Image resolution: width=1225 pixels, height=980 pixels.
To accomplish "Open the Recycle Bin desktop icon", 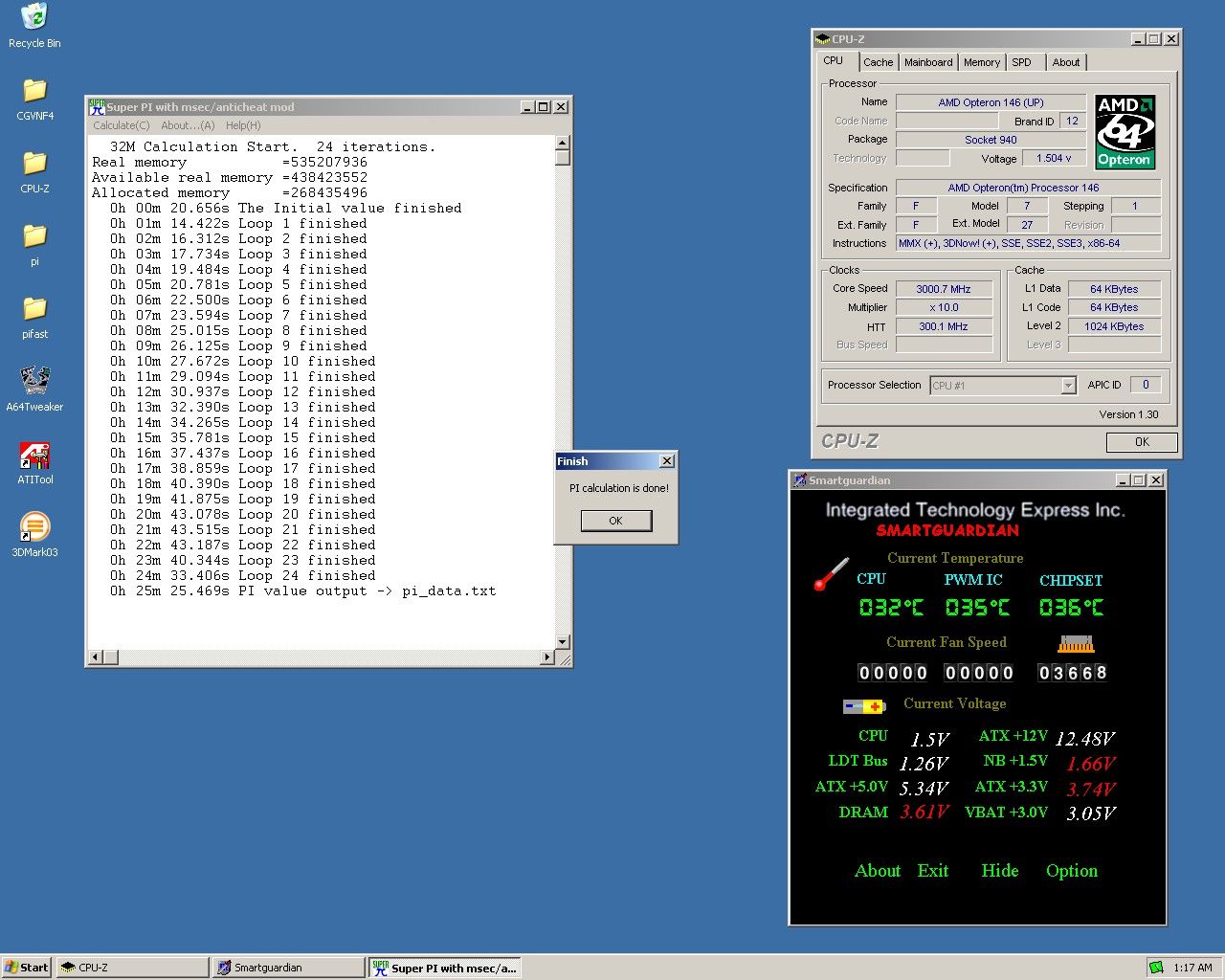I will [x=34, y=26].
